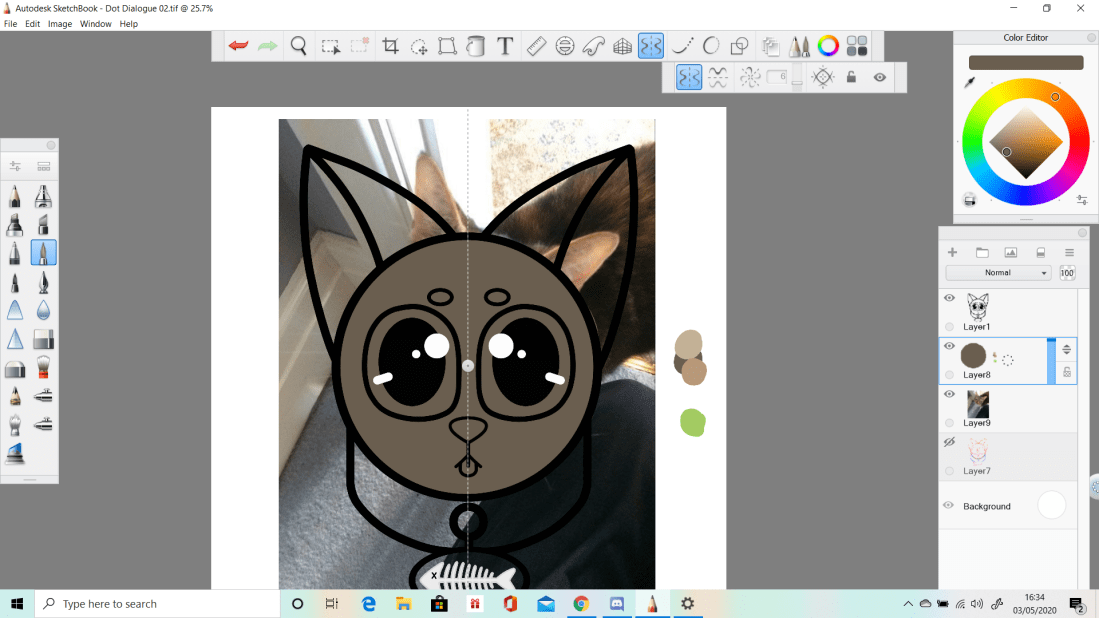The image size is (1099, 618).
Task: Choose the Text tool
Action: [x=505, y=46]
